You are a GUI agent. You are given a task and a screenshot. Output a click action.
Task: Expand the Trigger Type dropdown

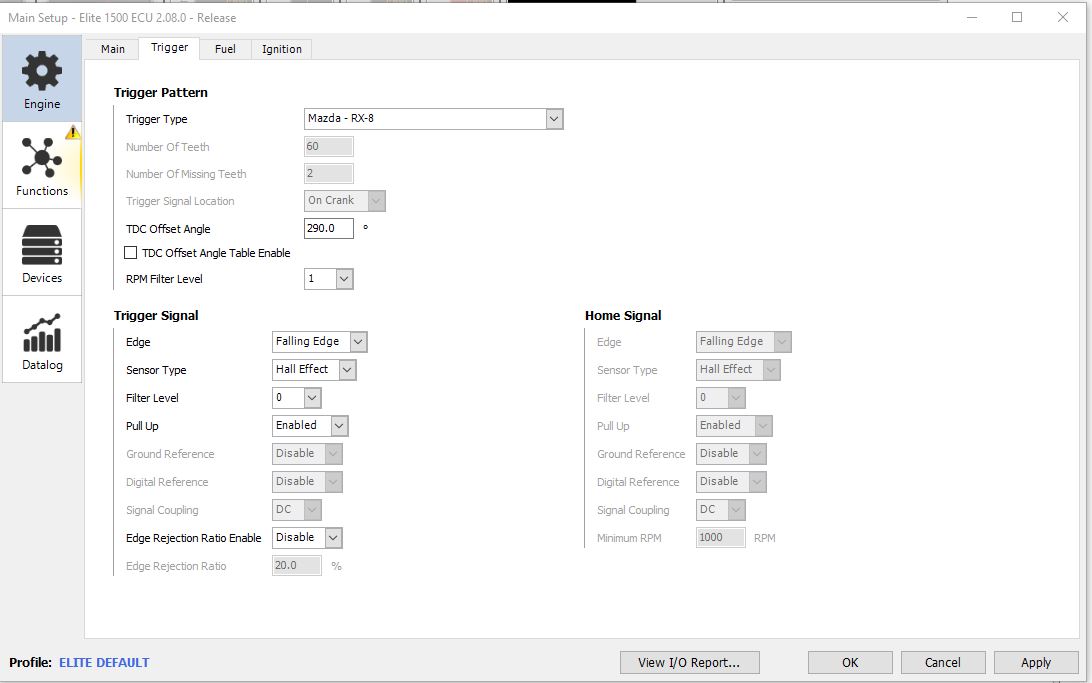554,119
